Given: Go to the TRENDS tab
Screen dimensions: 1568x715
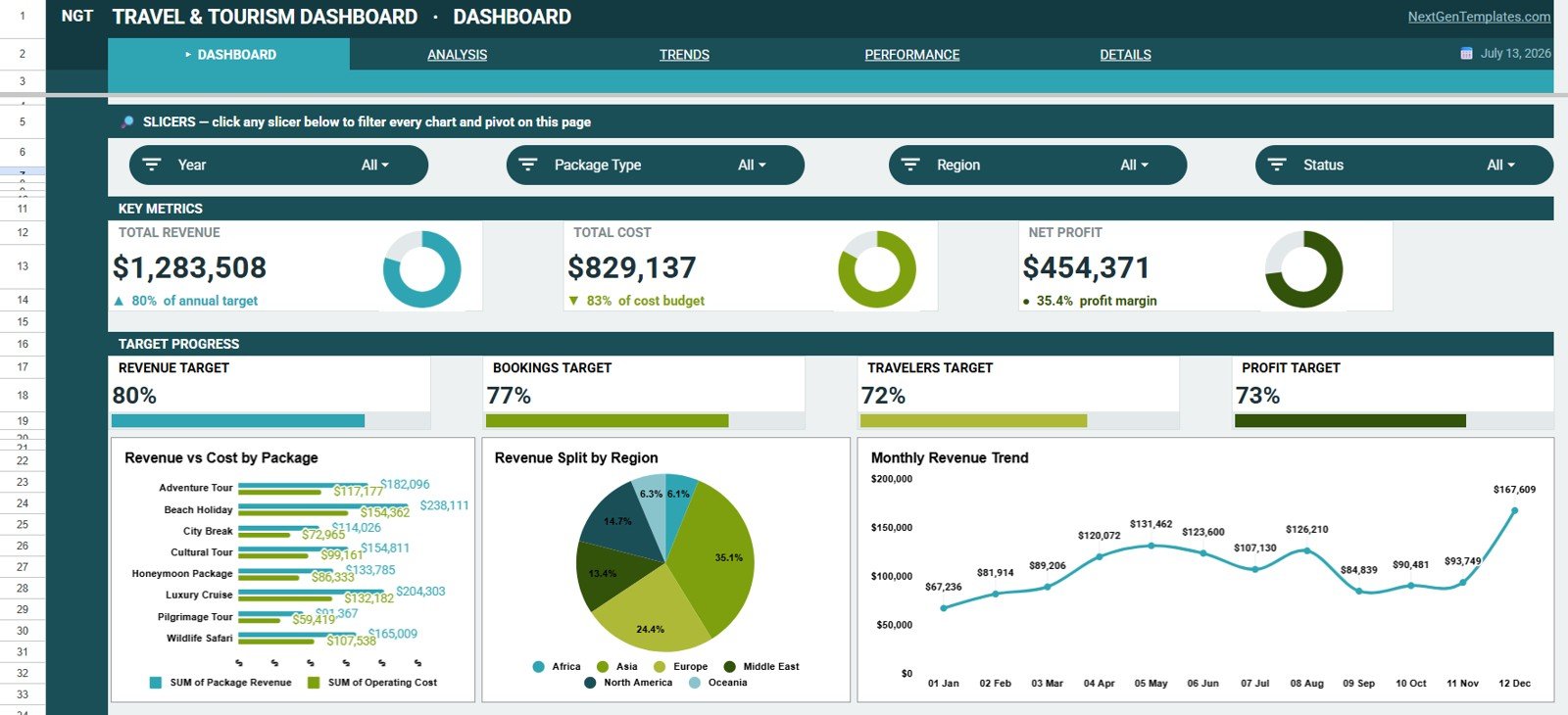Looking at the screenshot, I should click(x=684, y=55).
